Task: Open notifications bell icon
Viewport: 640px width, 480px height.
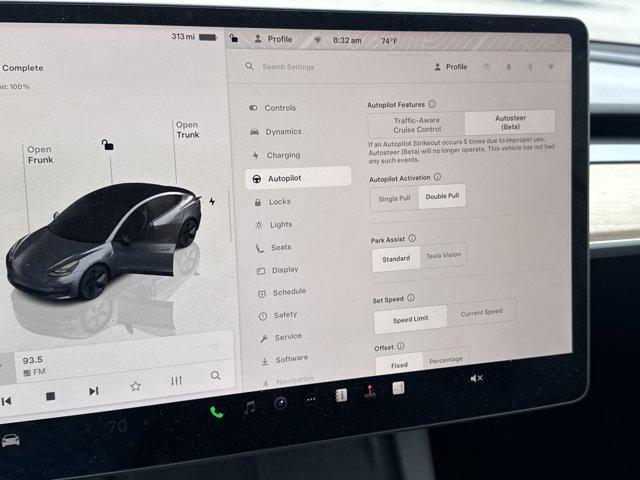Action: (x=509, y=67)
